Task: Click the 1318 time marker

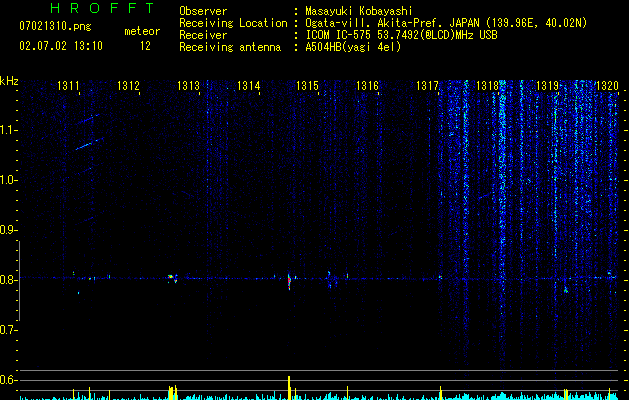Action: (487, 86)
